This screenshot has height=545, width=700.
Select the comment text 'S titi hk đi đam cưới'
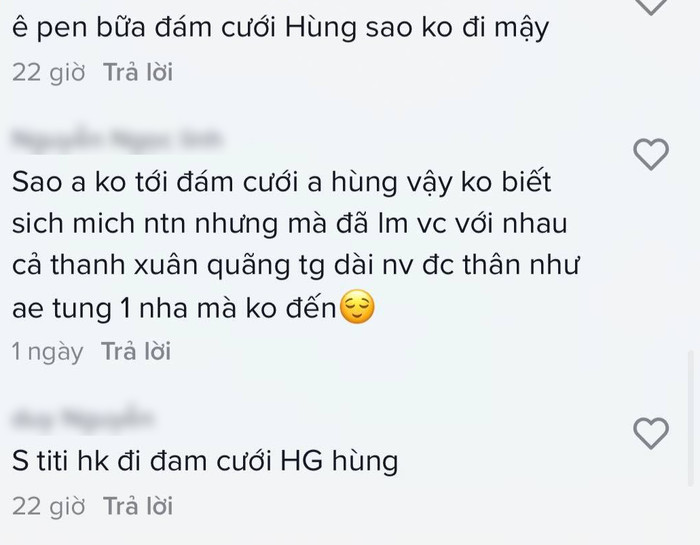click(142, 461)
